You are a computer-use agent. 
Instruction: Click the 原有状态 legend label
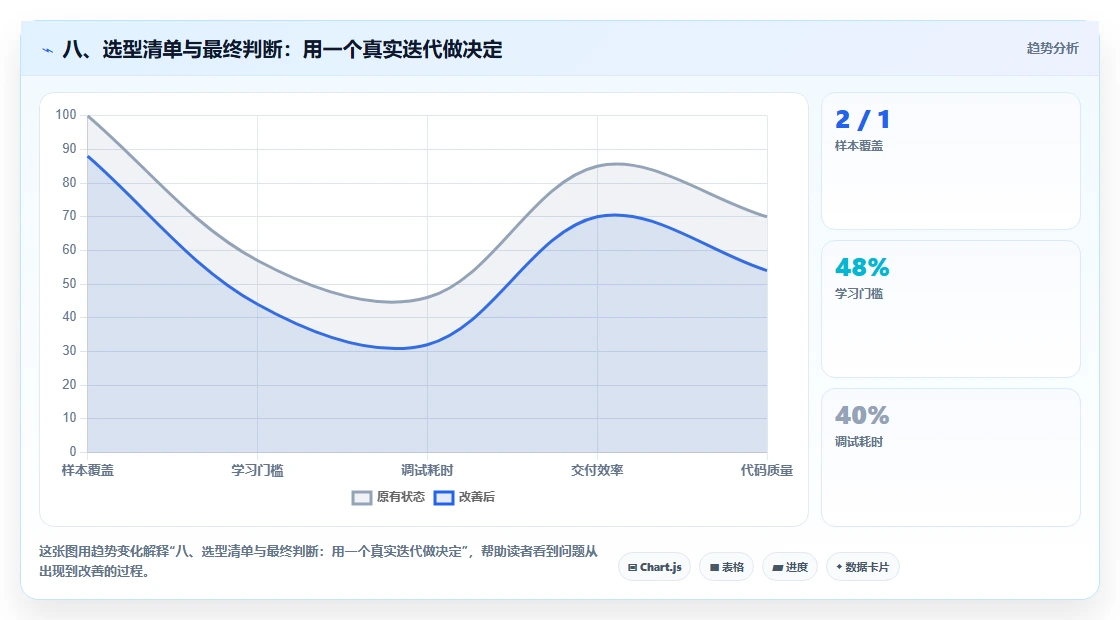[401, 497]
